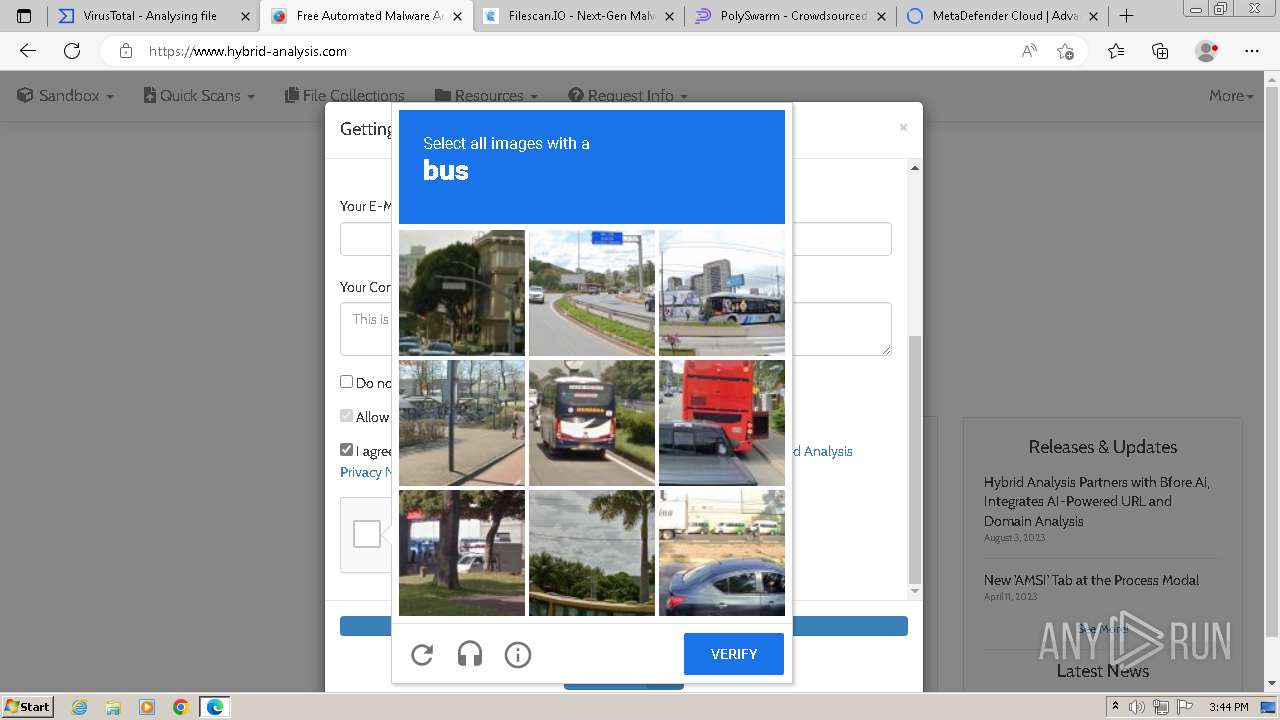
Task: Switch to PolySwarm tab
Action: pos(788,16)
